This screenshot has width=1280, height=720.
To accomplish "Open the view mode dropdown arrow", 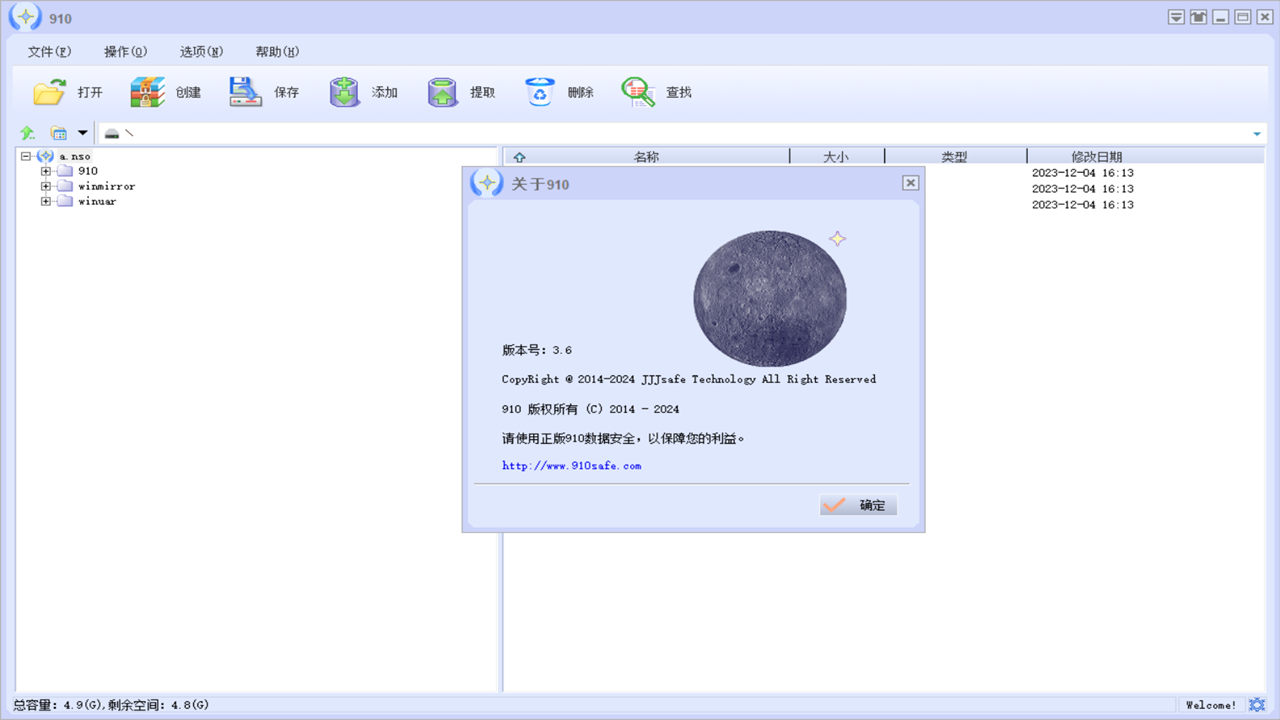I will pyautogui.click(x=82, y=133).
